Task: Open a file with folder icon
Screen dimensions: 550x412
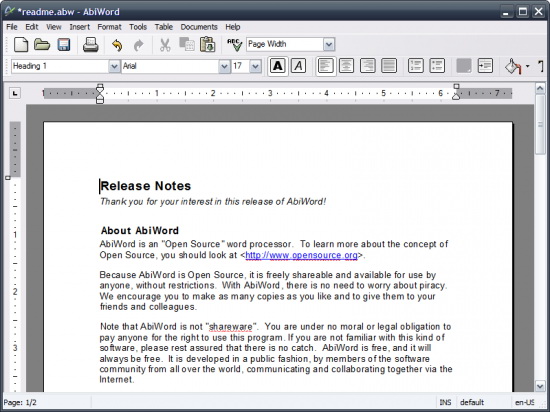Action: [x=42, y=45]
